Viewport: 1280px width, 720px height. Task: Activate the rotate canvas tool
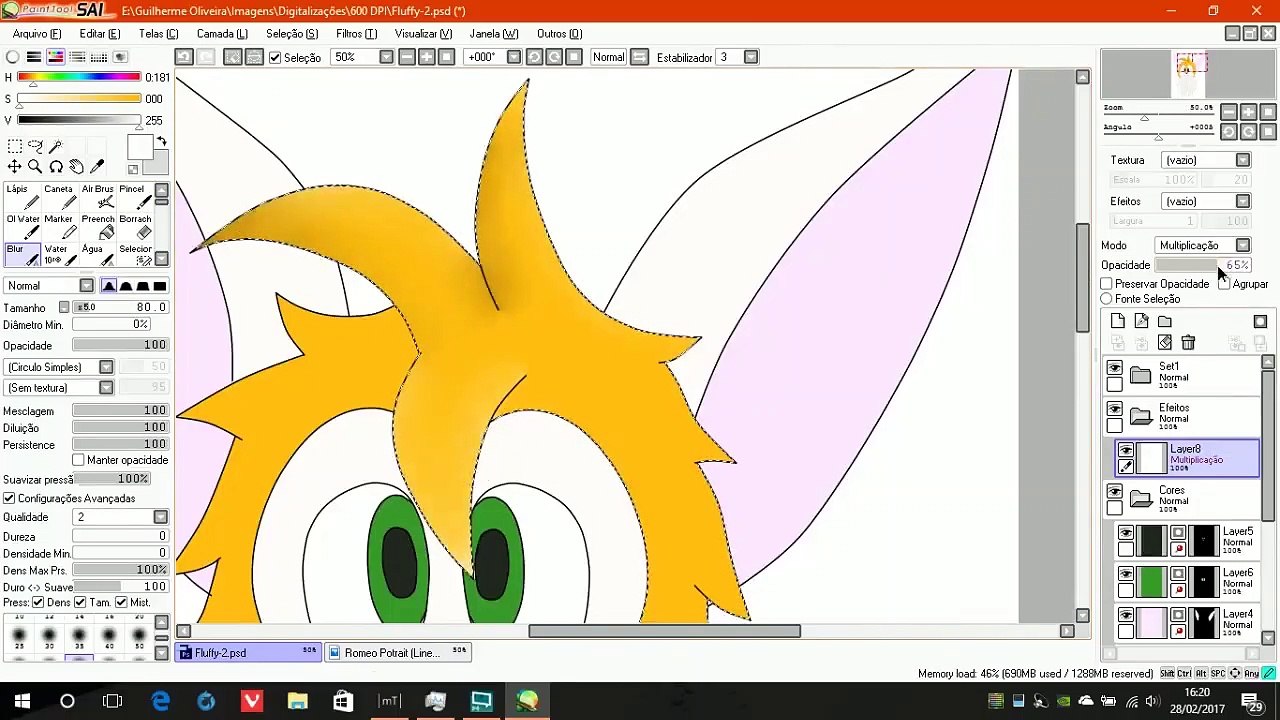click(56, 167)
